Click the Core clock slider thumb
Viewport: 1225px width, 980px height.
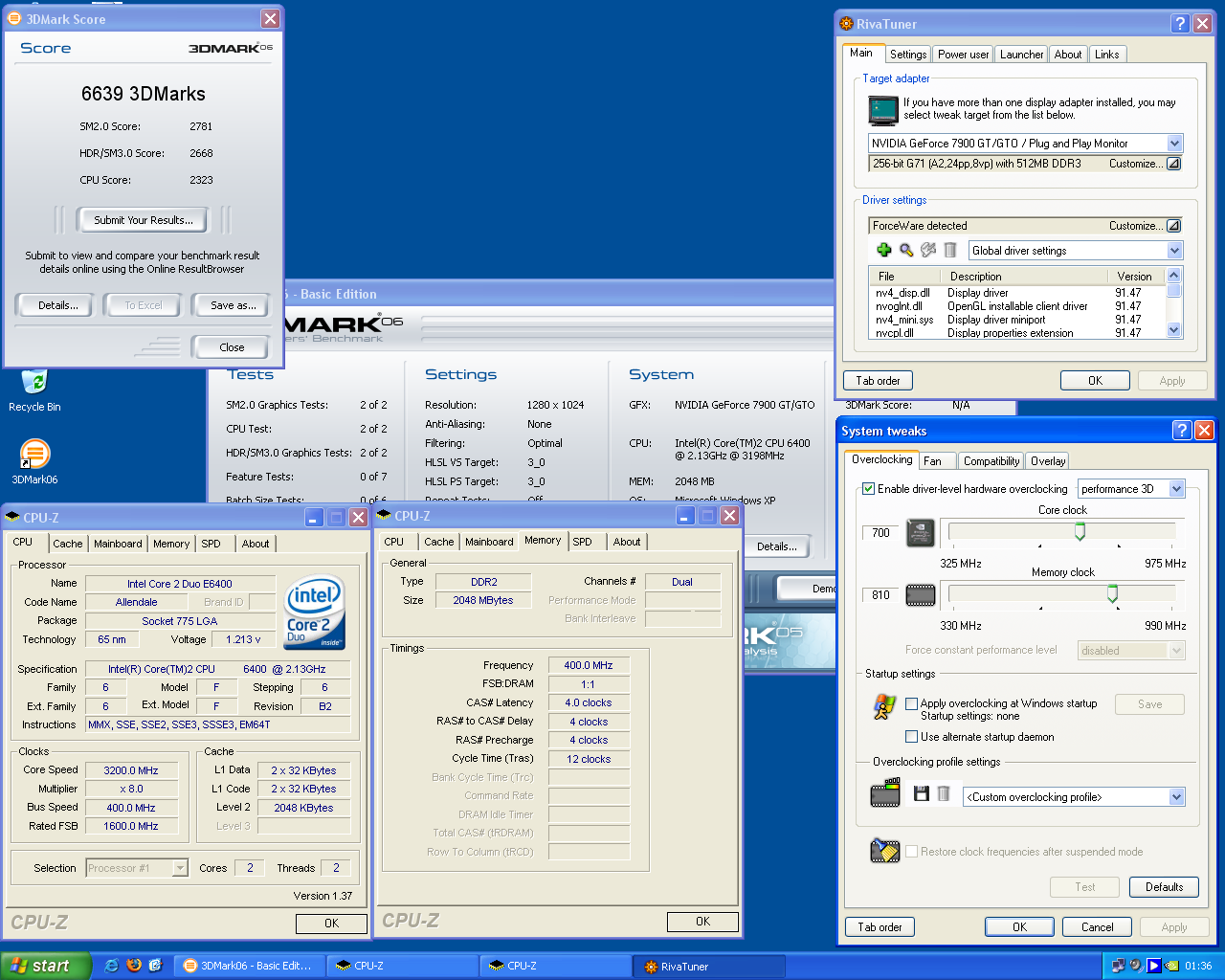click(1080, 531)
